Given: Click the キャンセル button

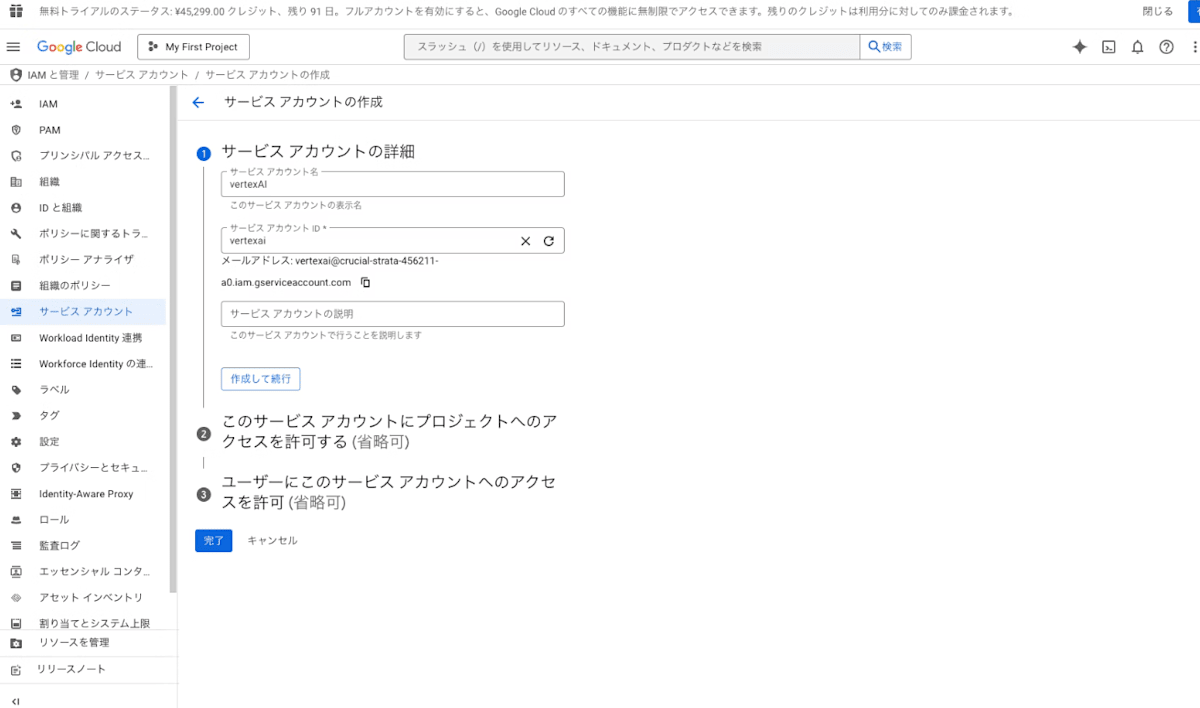Looking at the screenshot, I should (x=272, y=540).
